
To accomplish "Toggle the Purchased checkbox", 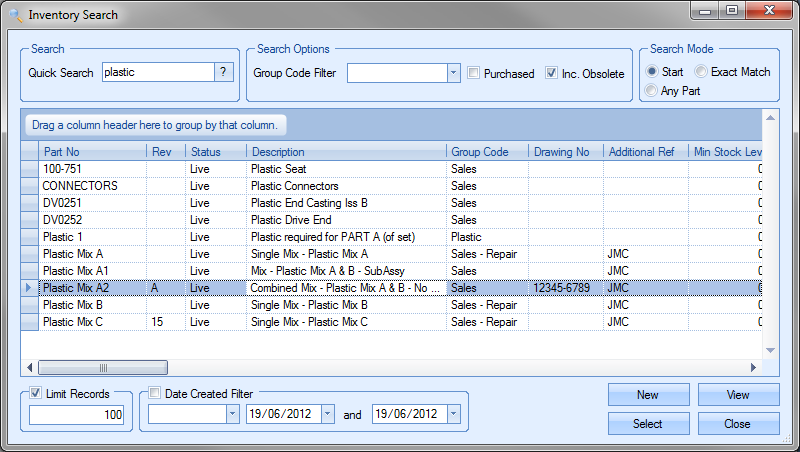I will 475,73.
